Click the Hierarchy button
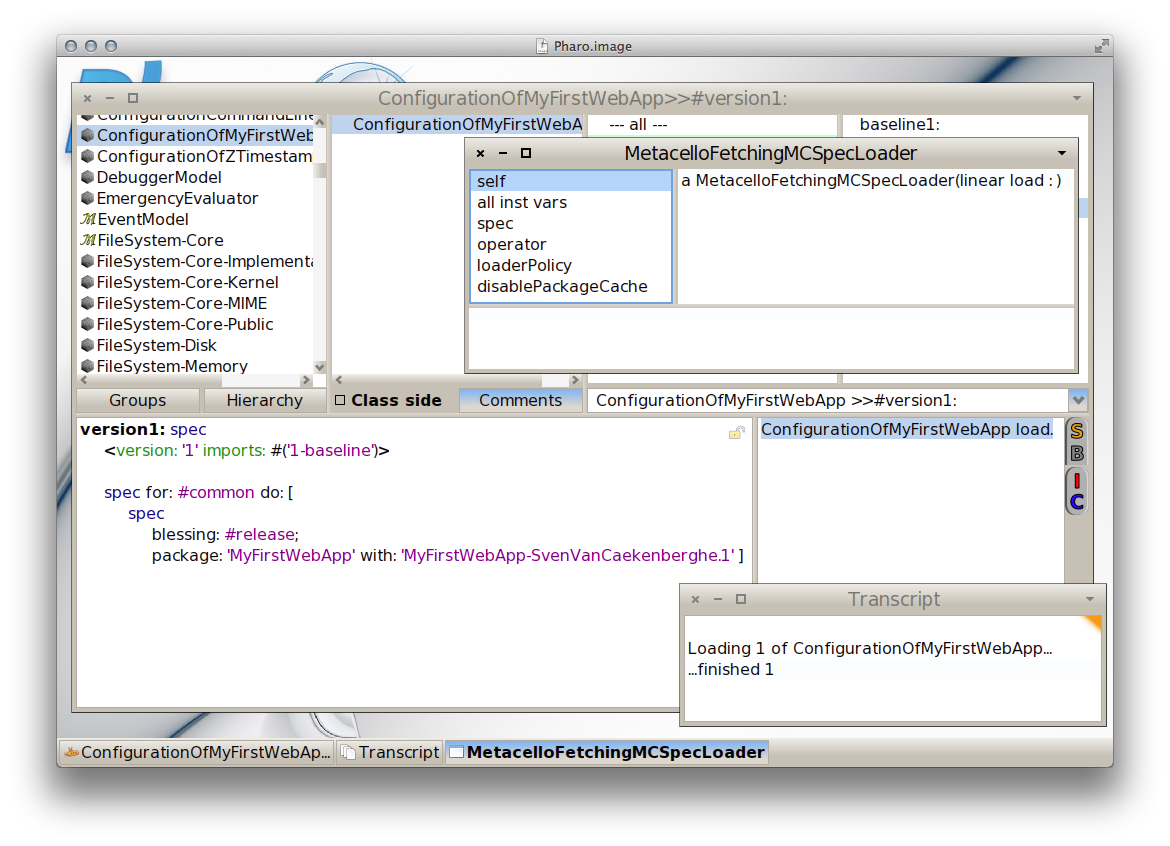 coord(265,401)
